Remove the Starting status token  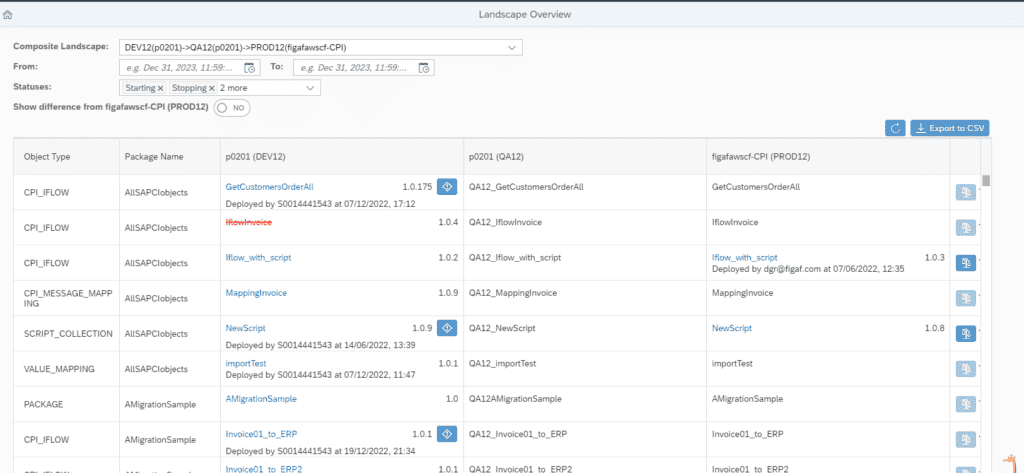point(160,88)
